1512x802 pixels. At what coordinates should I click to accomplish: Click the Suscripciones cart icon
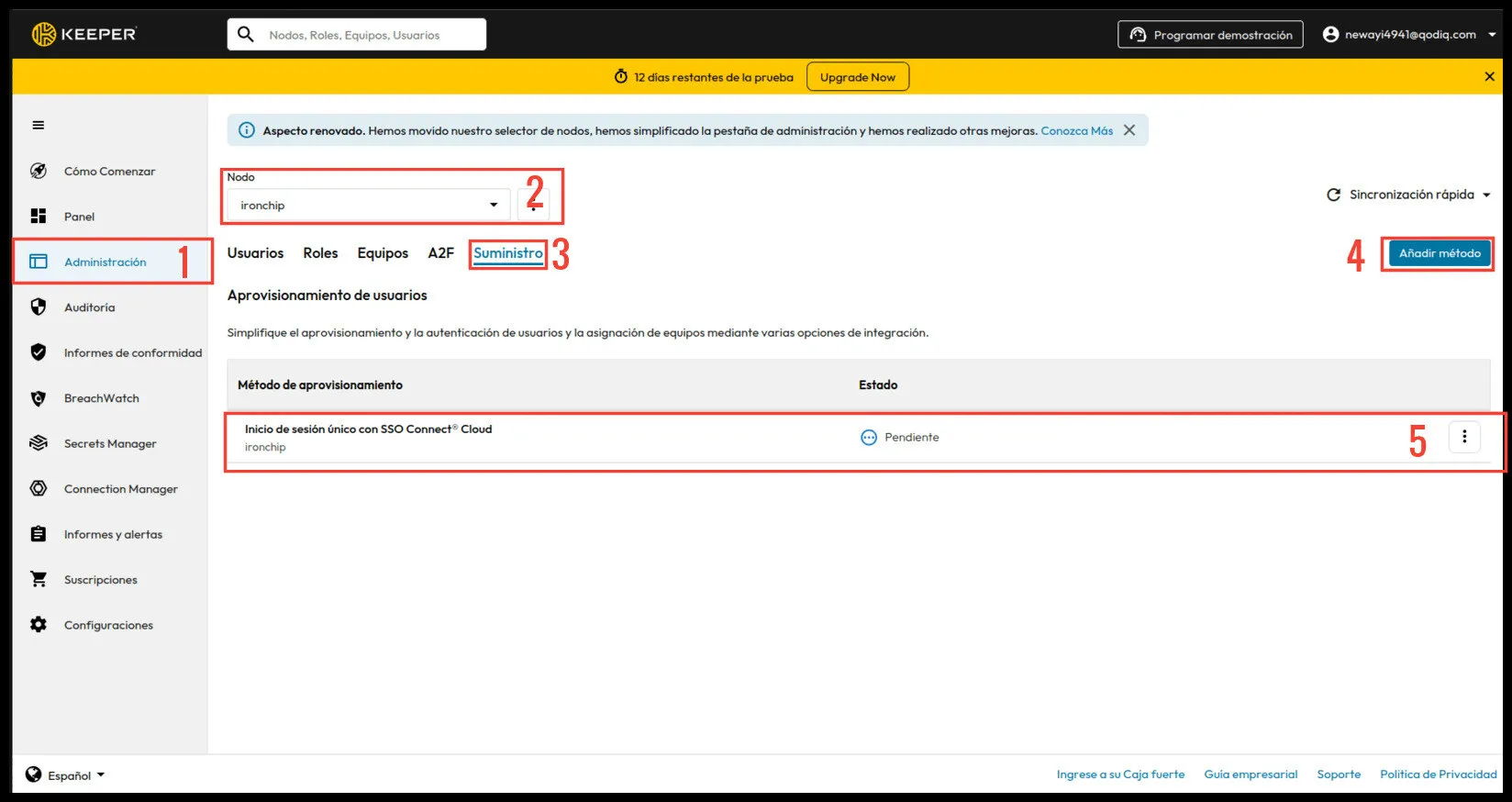(x=39, y=580)
